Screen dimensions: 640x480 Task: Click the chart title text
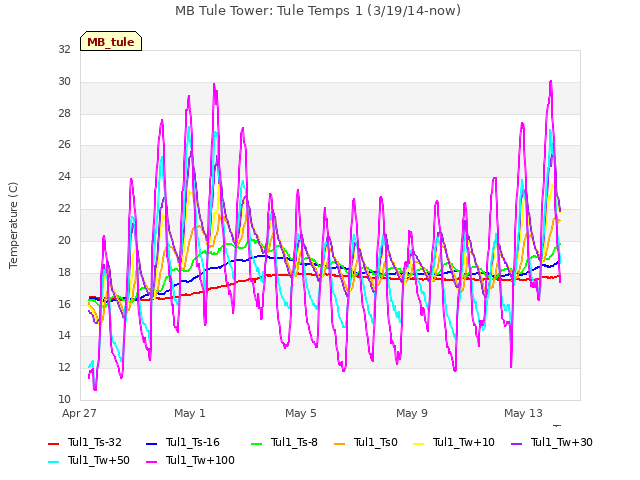click(x=318, y=11)
